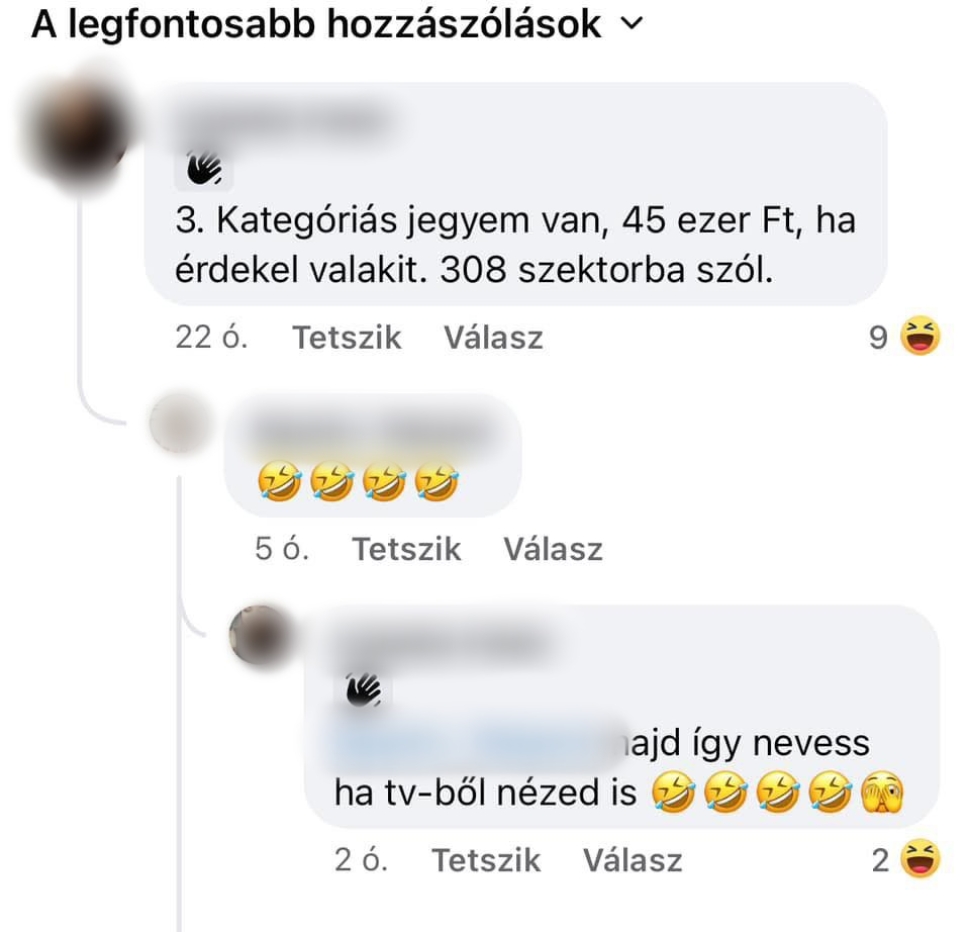This screenshot has height=932, width=970.
Task: Open the laughing reaction count showing 9
Action: (905, 336)
